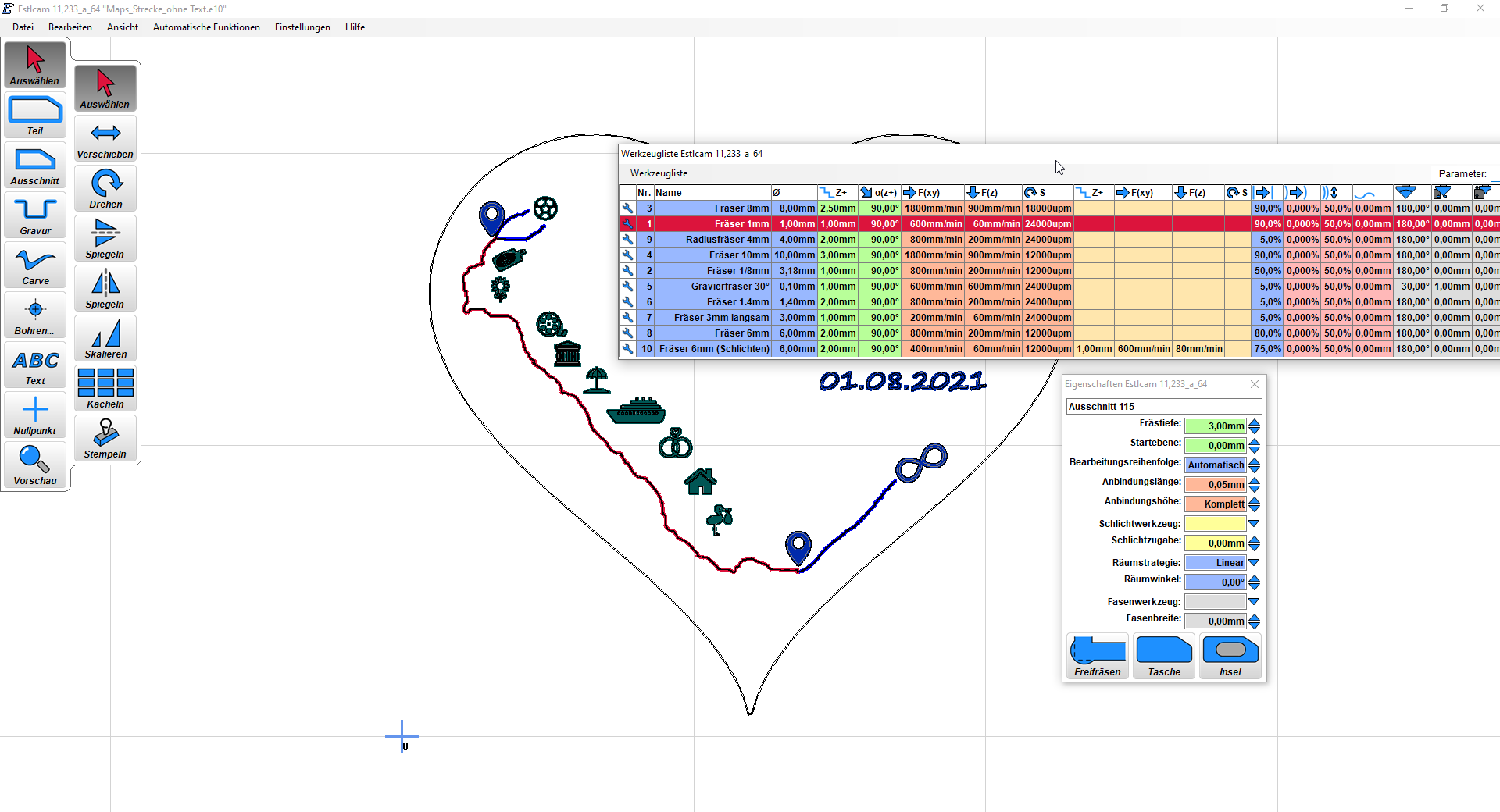Activate the Teil part tool

coord(35,115)
